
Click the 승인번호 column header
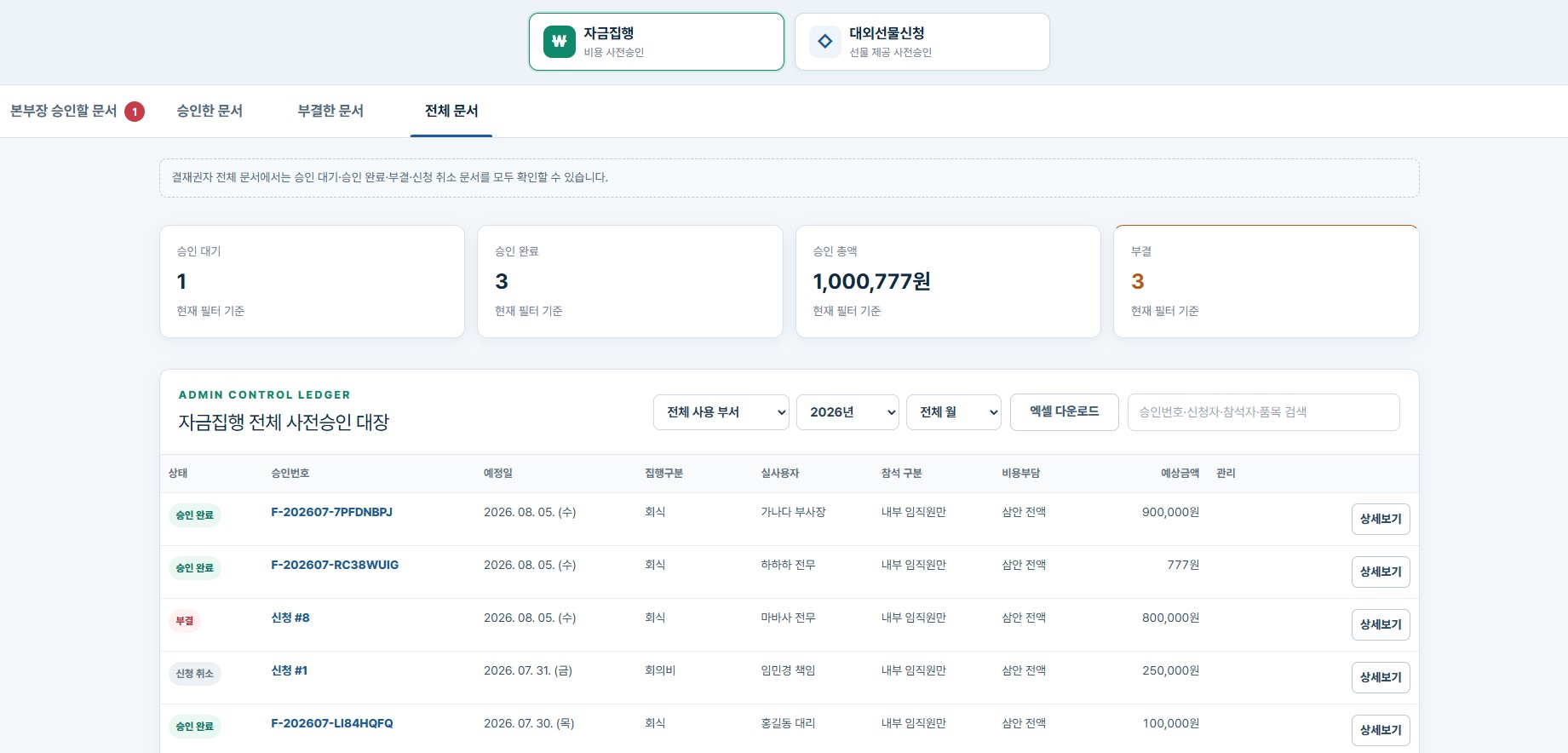(x=290, y=473)
